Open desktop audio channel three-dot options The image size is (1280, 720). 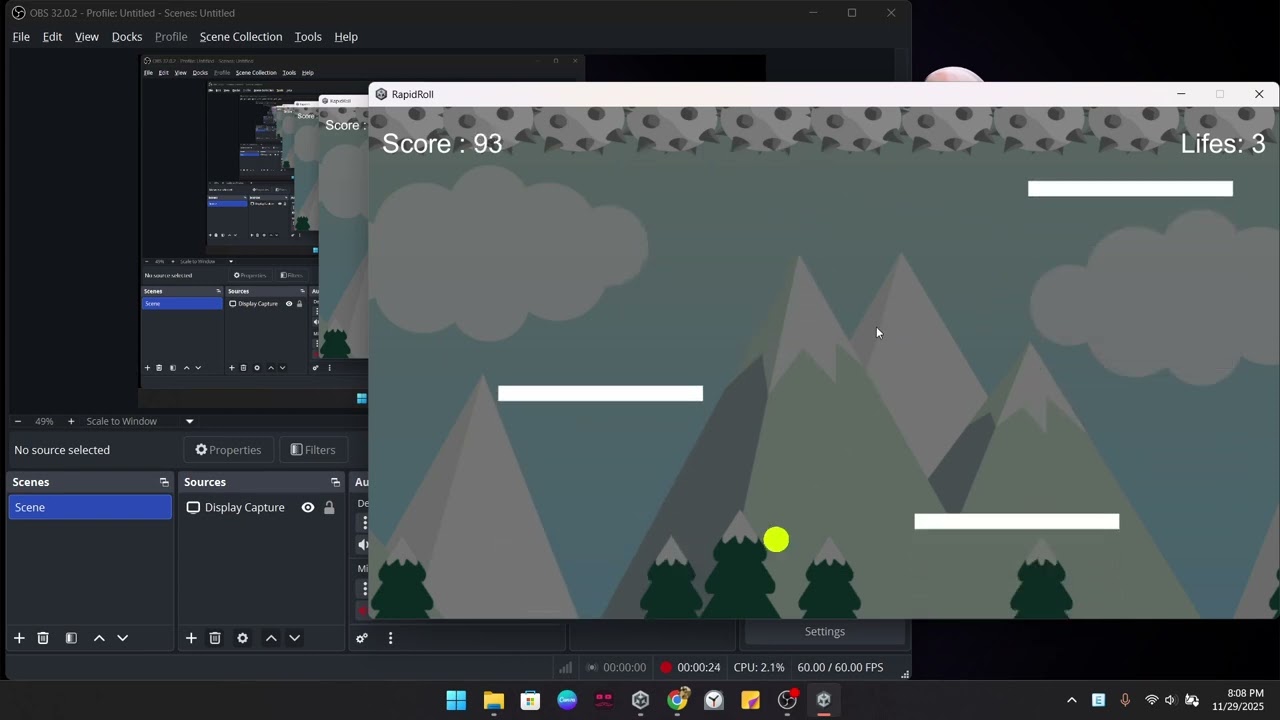(x=365, y=523)
